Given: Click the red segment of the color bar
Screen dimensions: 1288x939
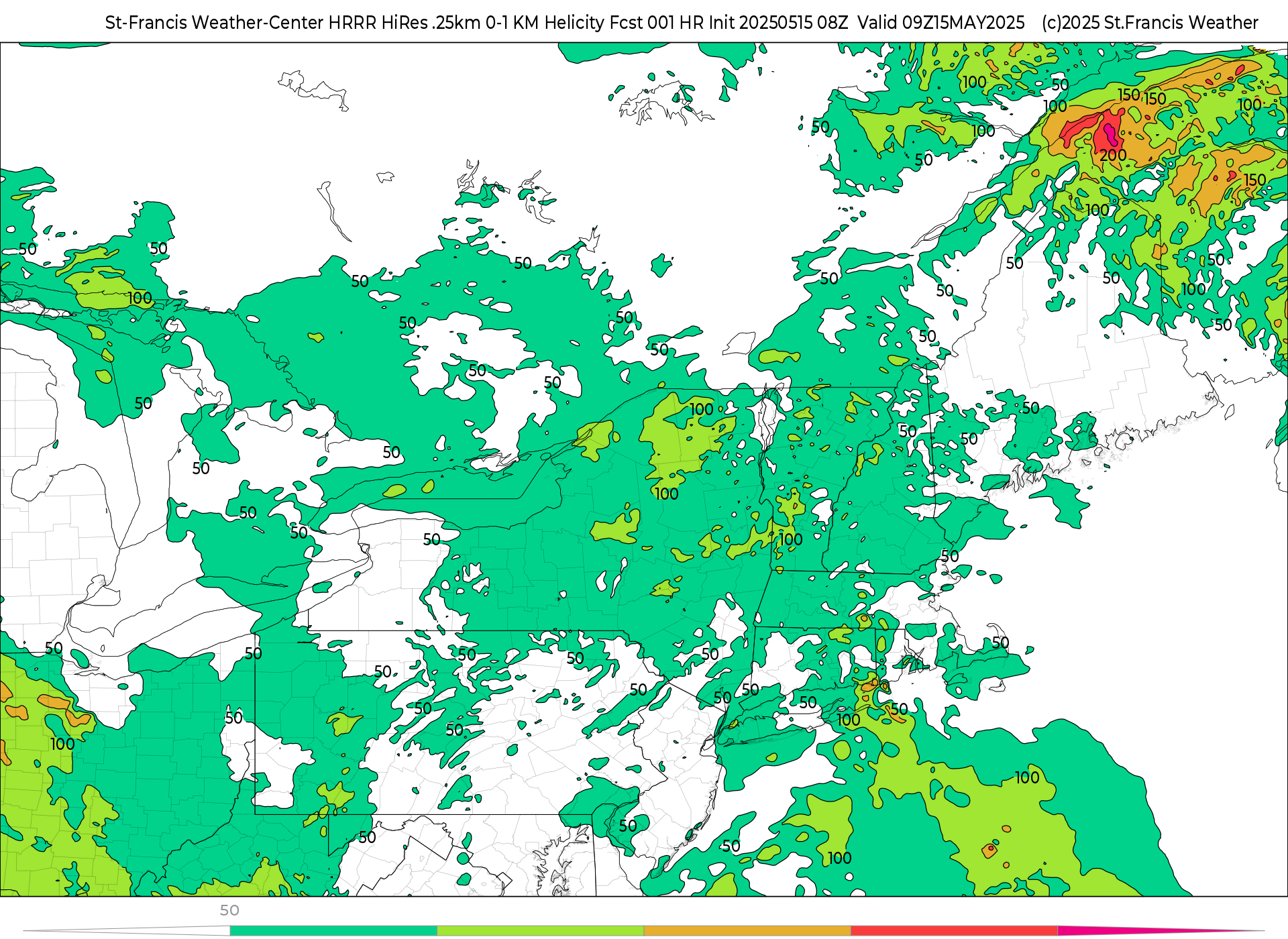Looking at the screenshot, I should click(955, 931).
